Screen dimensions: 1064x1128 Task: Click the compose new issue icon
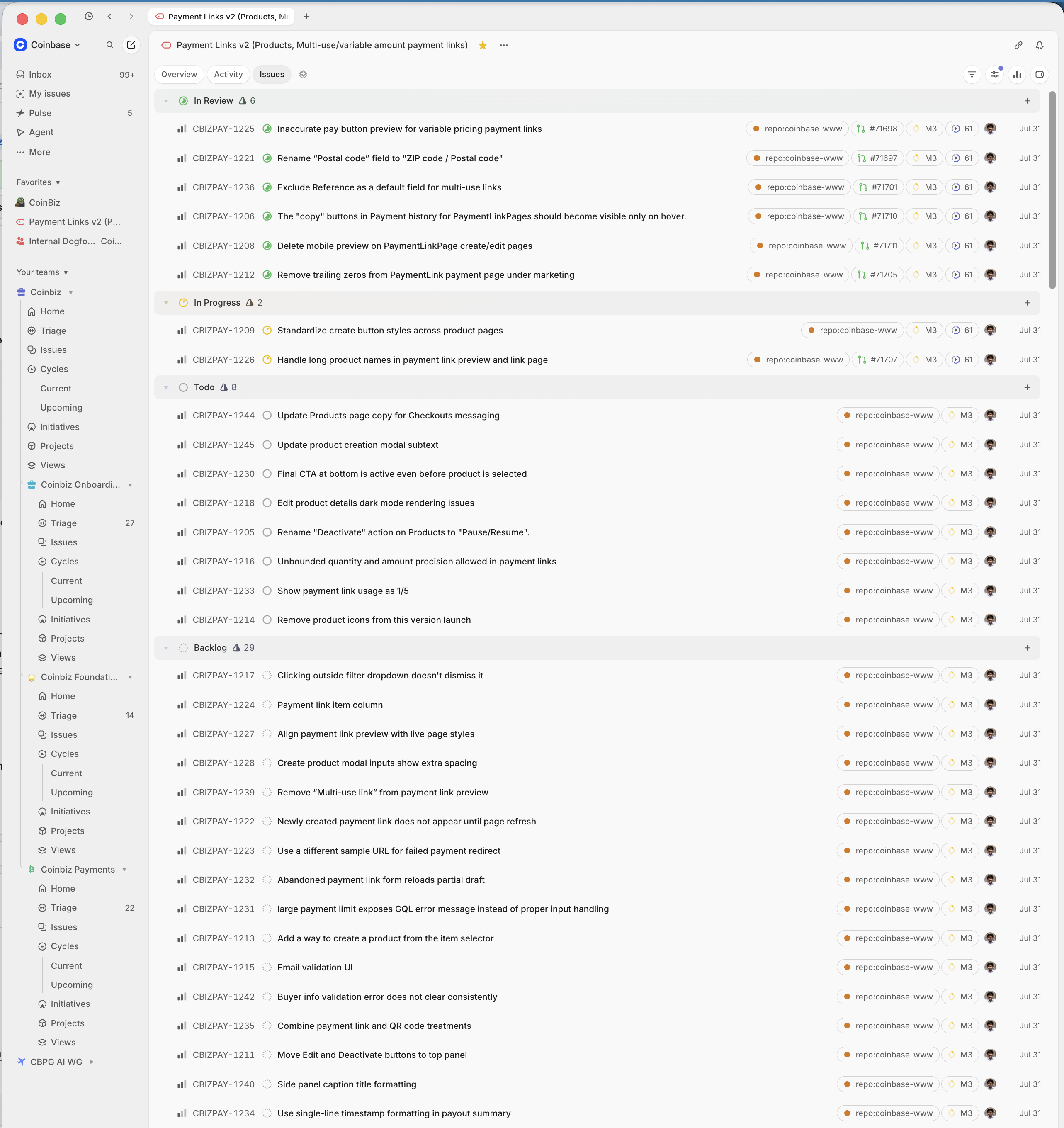(131, 45)
